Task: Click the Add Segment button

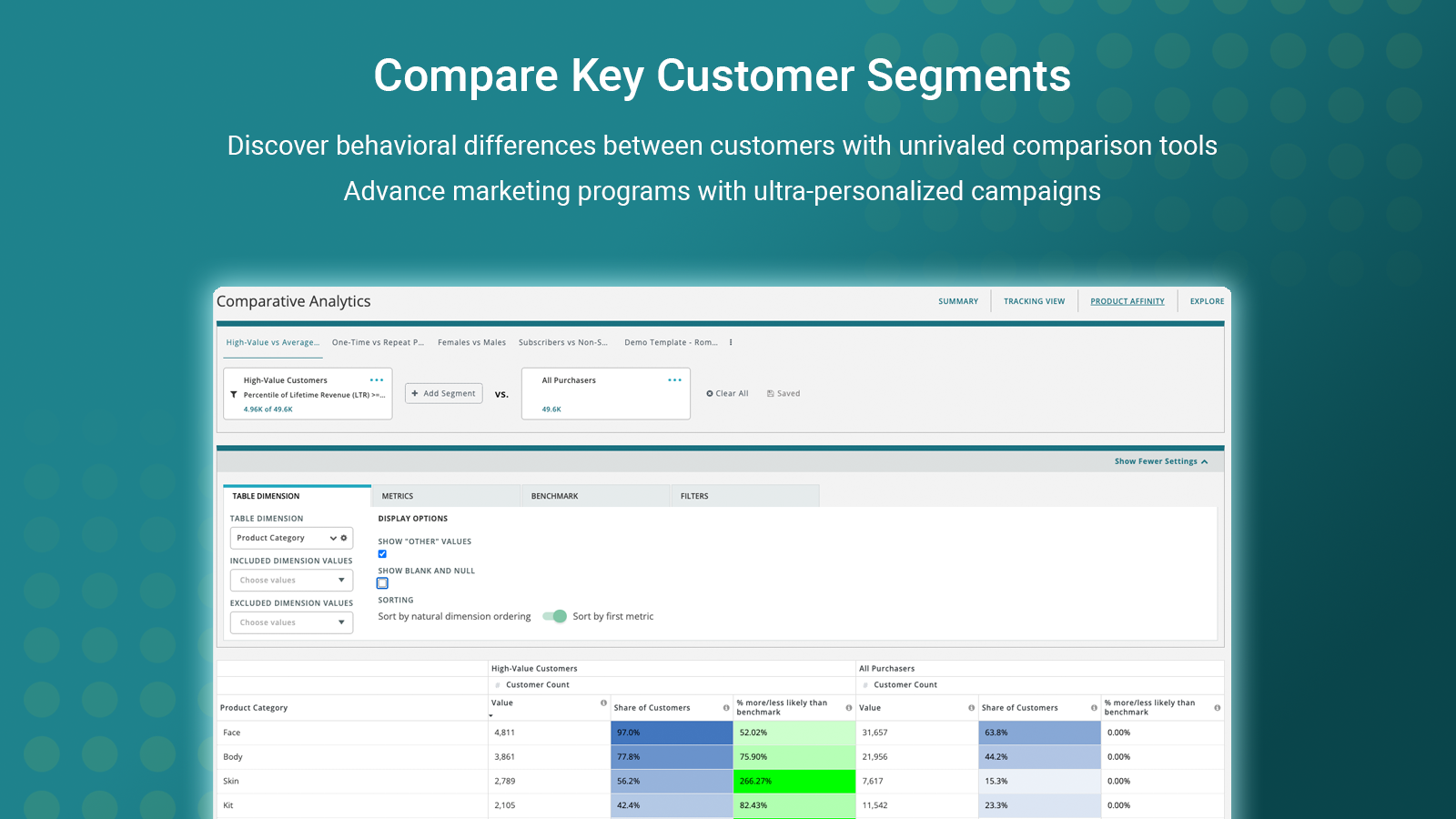Action: 443,393
